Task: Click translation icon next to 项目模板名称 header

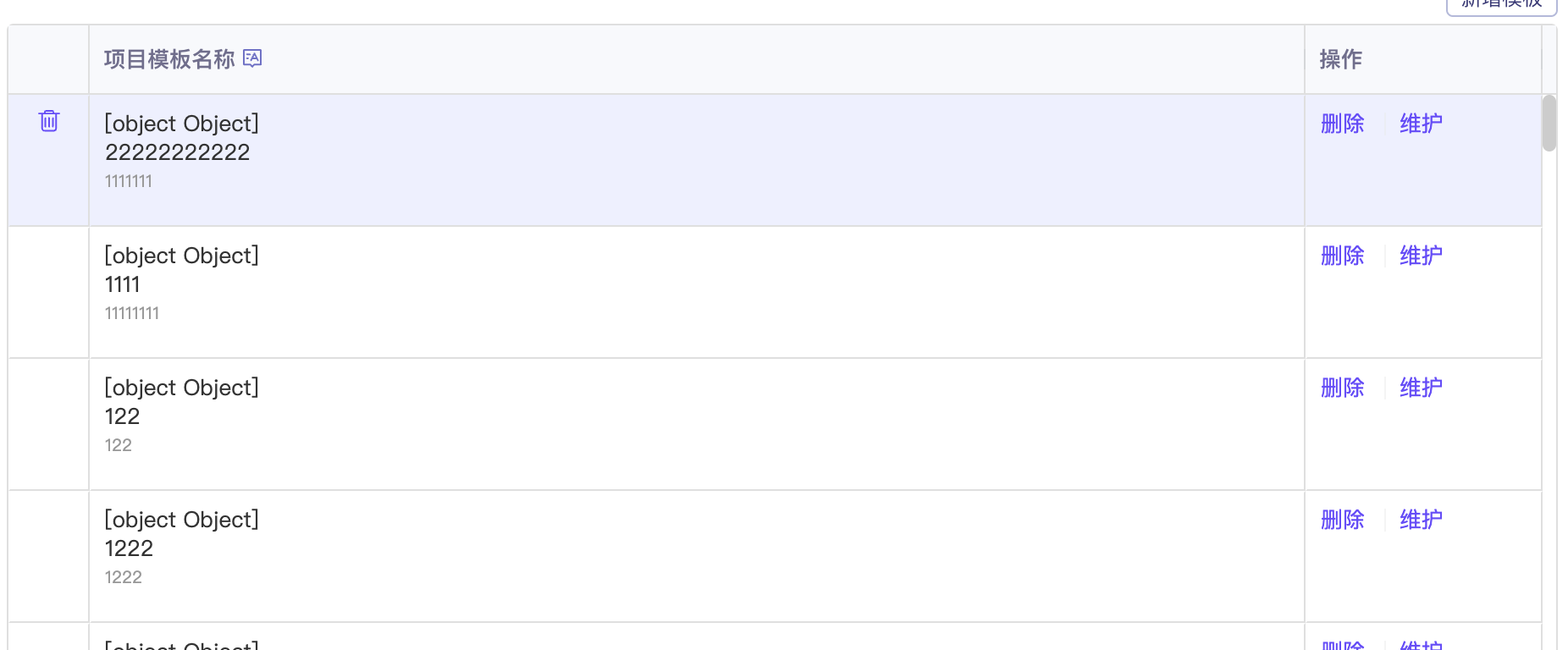Action: (x=252, y=58)
